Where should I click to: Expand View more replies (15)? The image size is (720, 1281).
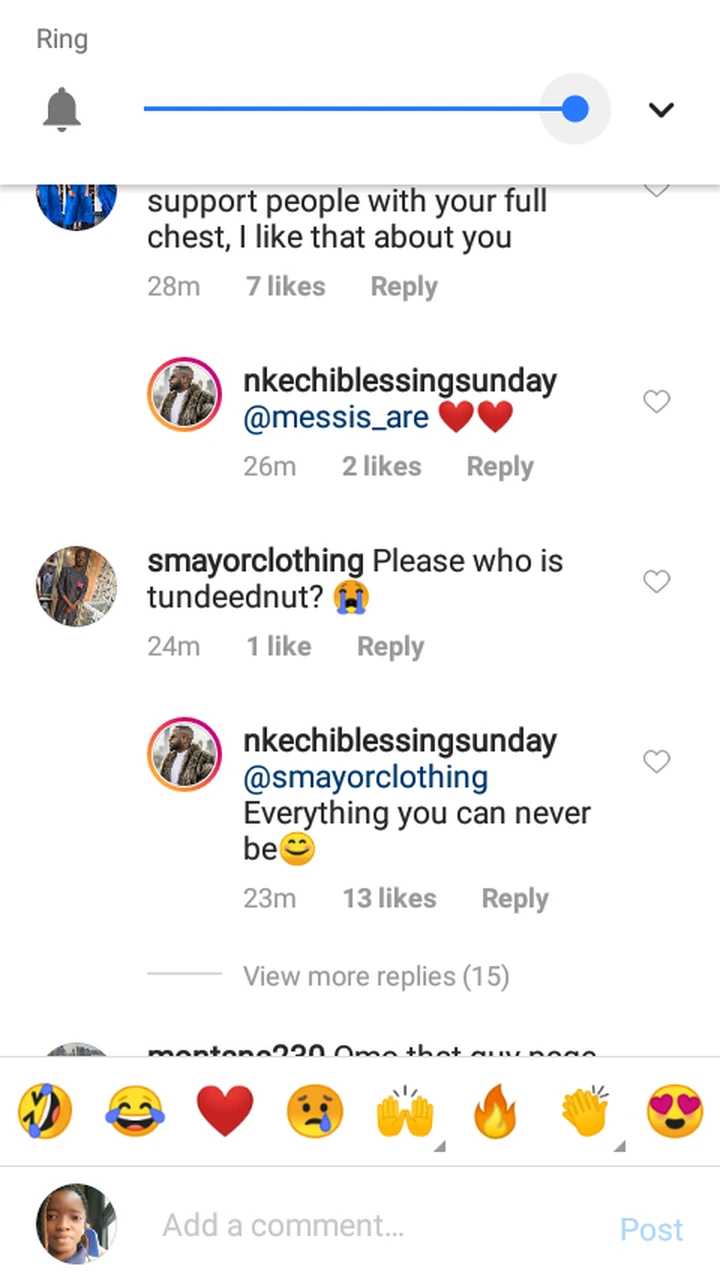pos(376,976)
